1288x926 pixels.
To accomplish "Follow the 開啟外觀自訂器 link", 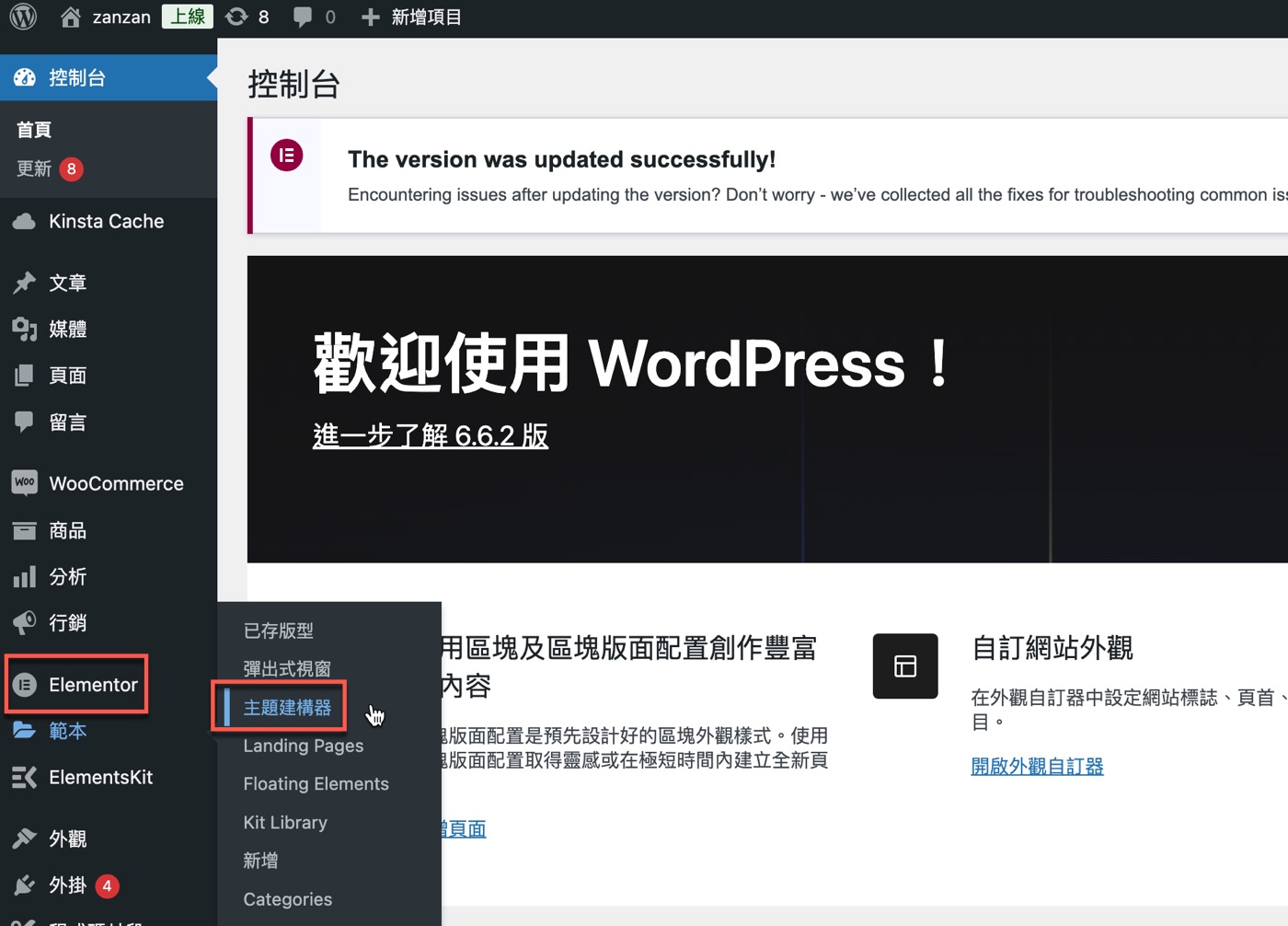I will pyautogui.click(x=1038, y=766).
